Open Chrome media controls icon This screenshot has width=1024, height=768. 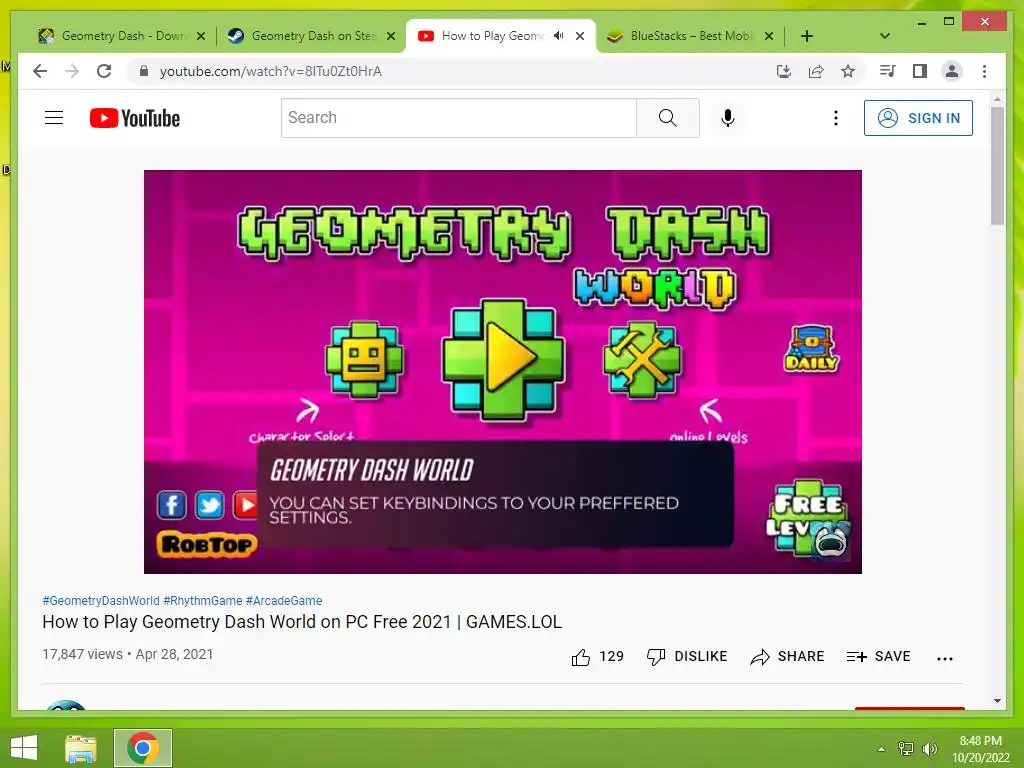click(x=887, y=71)
